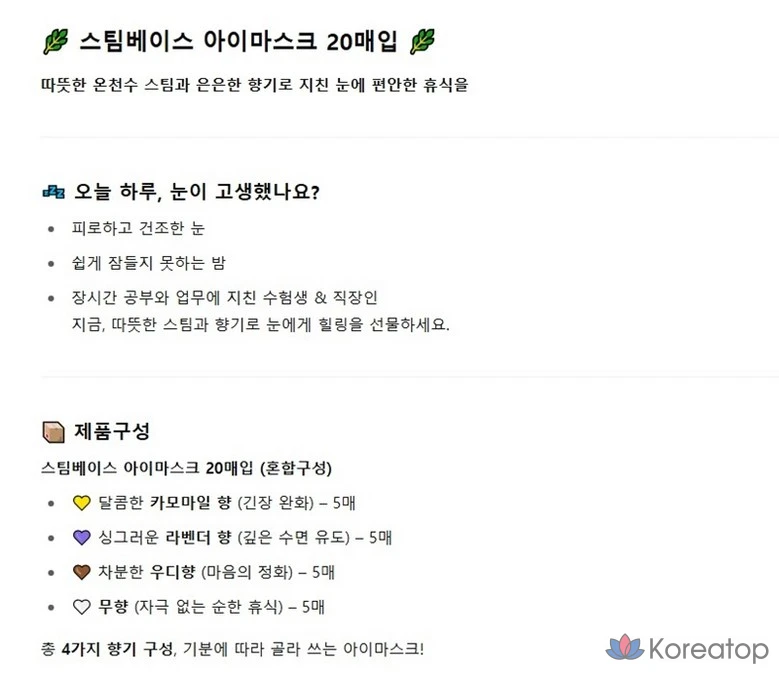Image resolution: width=779 pixels, height=674 pixels.
Task: Click the 스팀베이스 아이마스크 20매입 main title
Action: coord(238,42)
